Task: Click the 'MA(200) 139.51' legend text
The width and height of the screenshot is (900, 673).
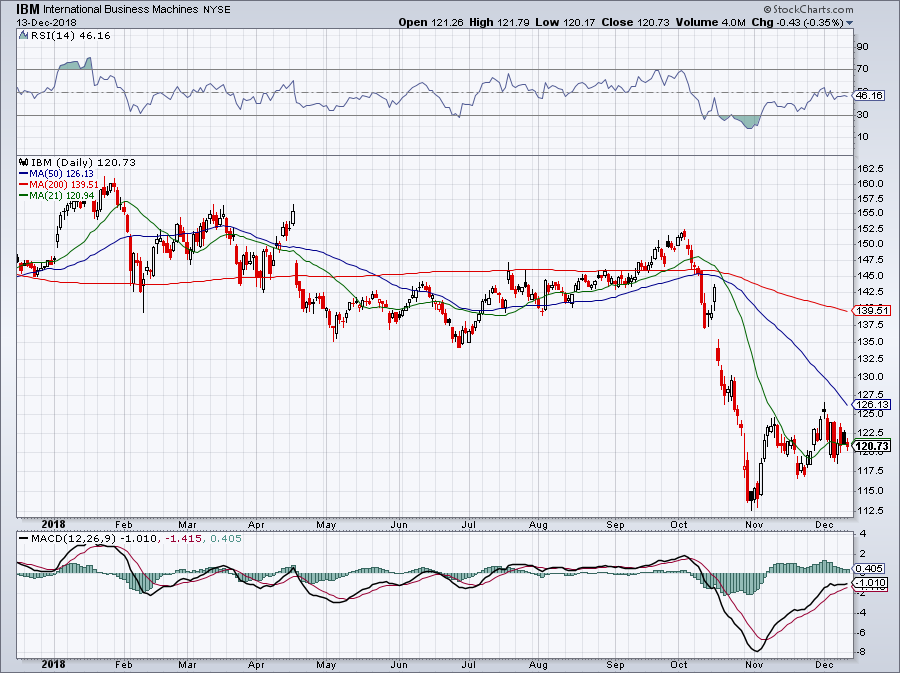Action: click(64, 185)
